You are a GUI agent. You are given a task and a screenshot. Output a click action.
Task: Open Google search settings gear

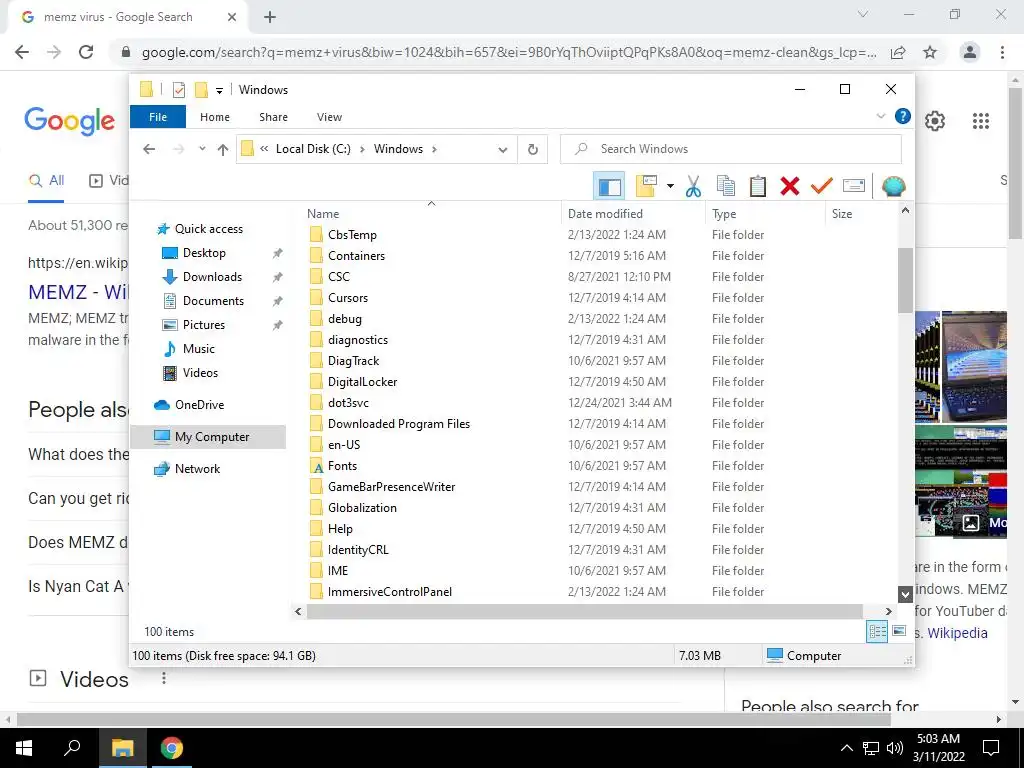click(935, 121)
